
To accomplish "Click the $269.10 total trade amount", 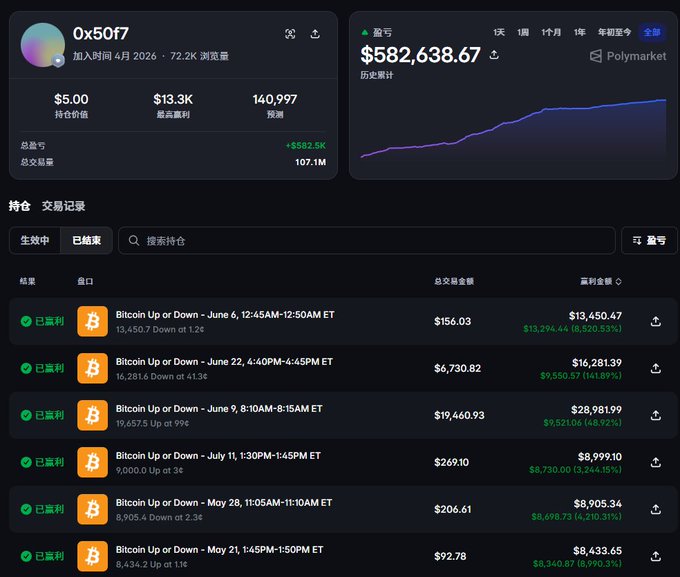I will coord(451,462).
